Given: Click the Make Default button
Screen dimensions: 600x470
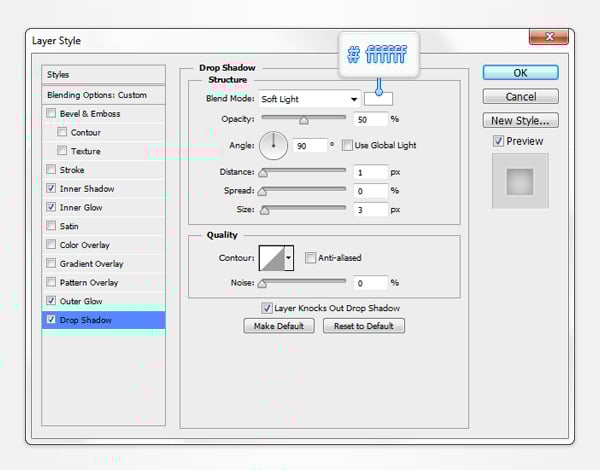Looking at the screenshot, I should point(279,326).
